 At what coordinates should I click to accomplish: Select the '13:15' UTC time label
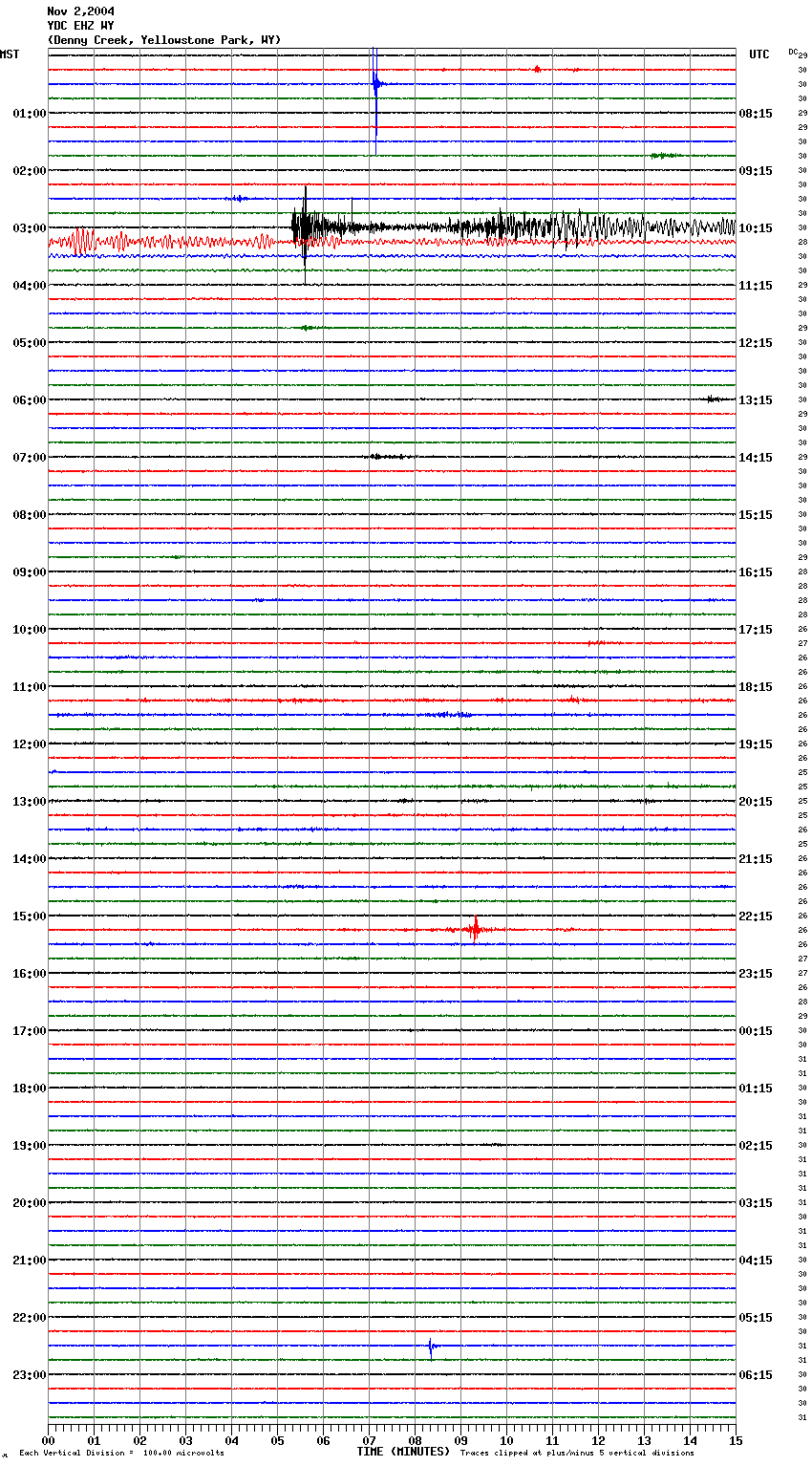tap(756, 400)
